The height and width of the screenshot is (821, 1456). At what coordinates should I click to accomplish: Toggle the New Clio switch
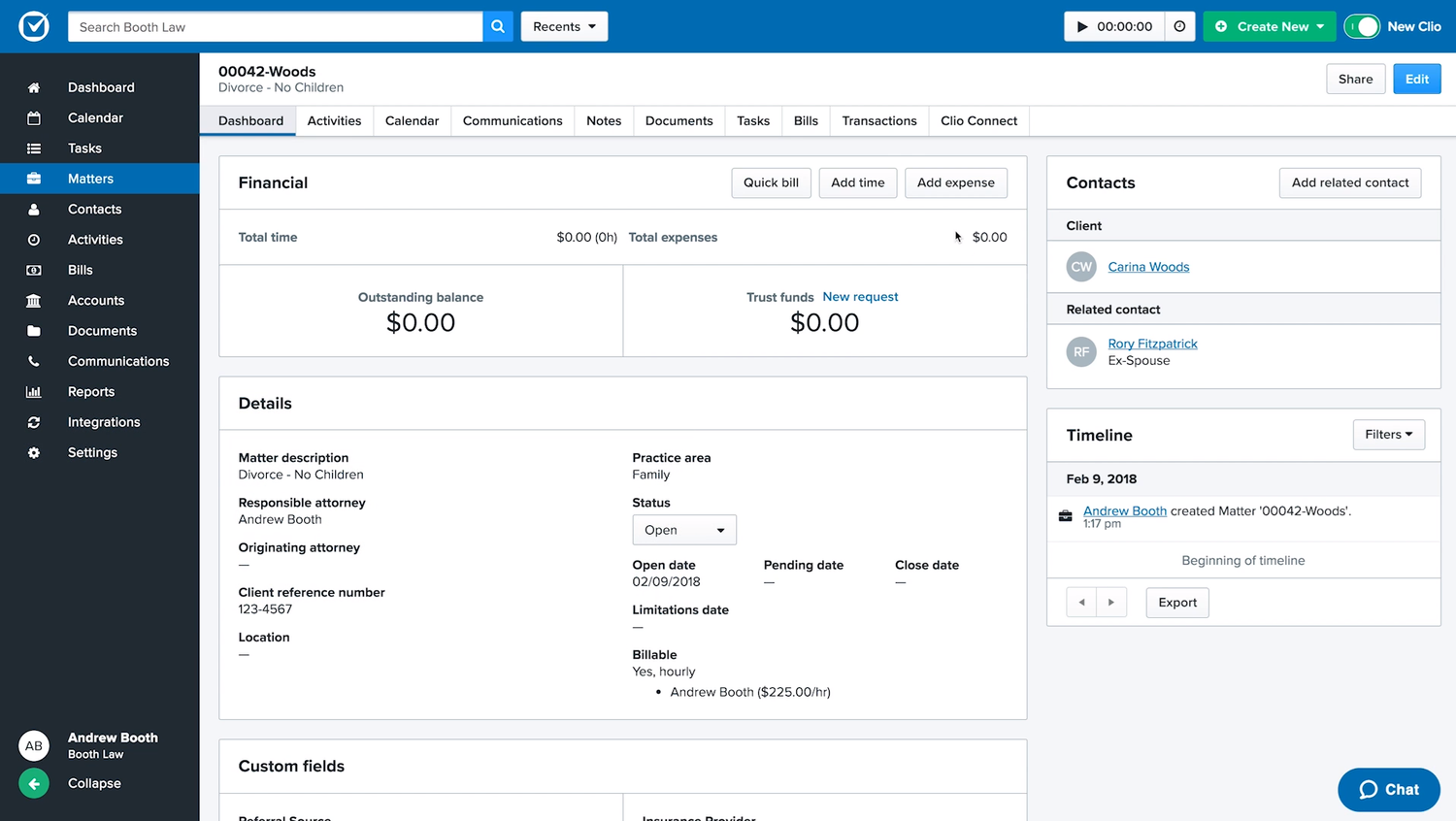coord(1362,26)
